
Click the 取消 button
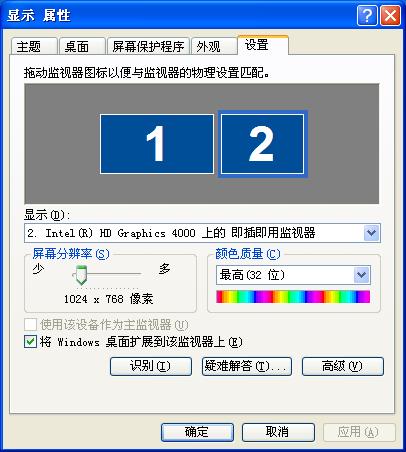coord(278,432)
